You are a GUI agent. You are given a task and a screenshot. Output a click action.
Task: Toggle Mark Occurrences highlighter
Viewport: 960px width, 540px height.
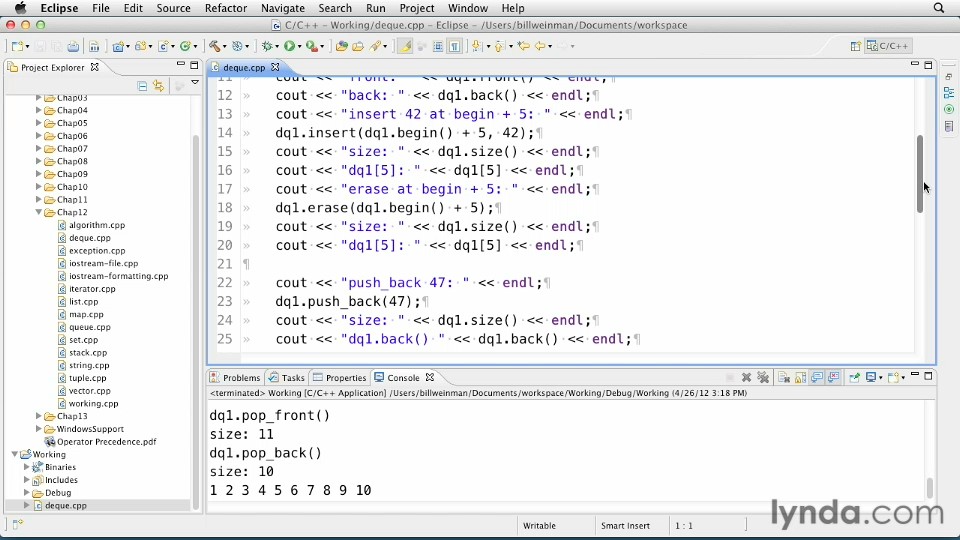(x=405, y=46)
